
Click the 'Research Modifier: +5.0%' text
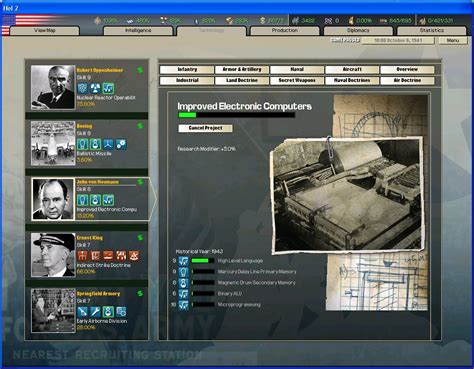coord(207,149)
